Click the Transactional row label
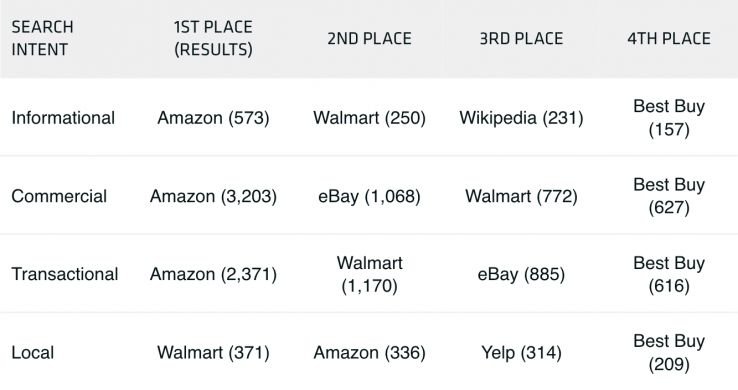The width and height of the screenshot is (738, 390). [65, 274]
